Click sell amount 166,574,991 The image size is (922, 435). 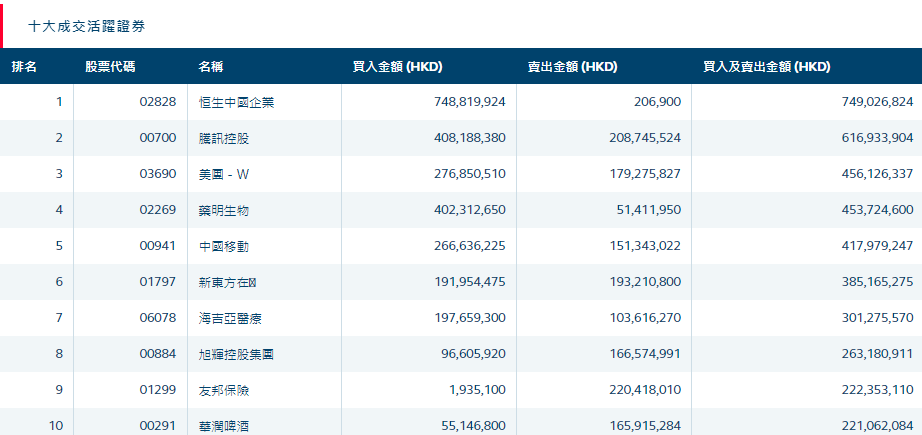pyautogui.click(x=645, y=354)
